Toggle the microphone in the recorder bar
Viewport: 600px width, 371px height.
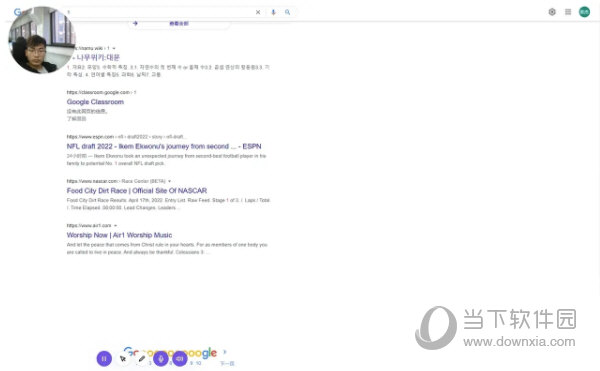point(161,359)
